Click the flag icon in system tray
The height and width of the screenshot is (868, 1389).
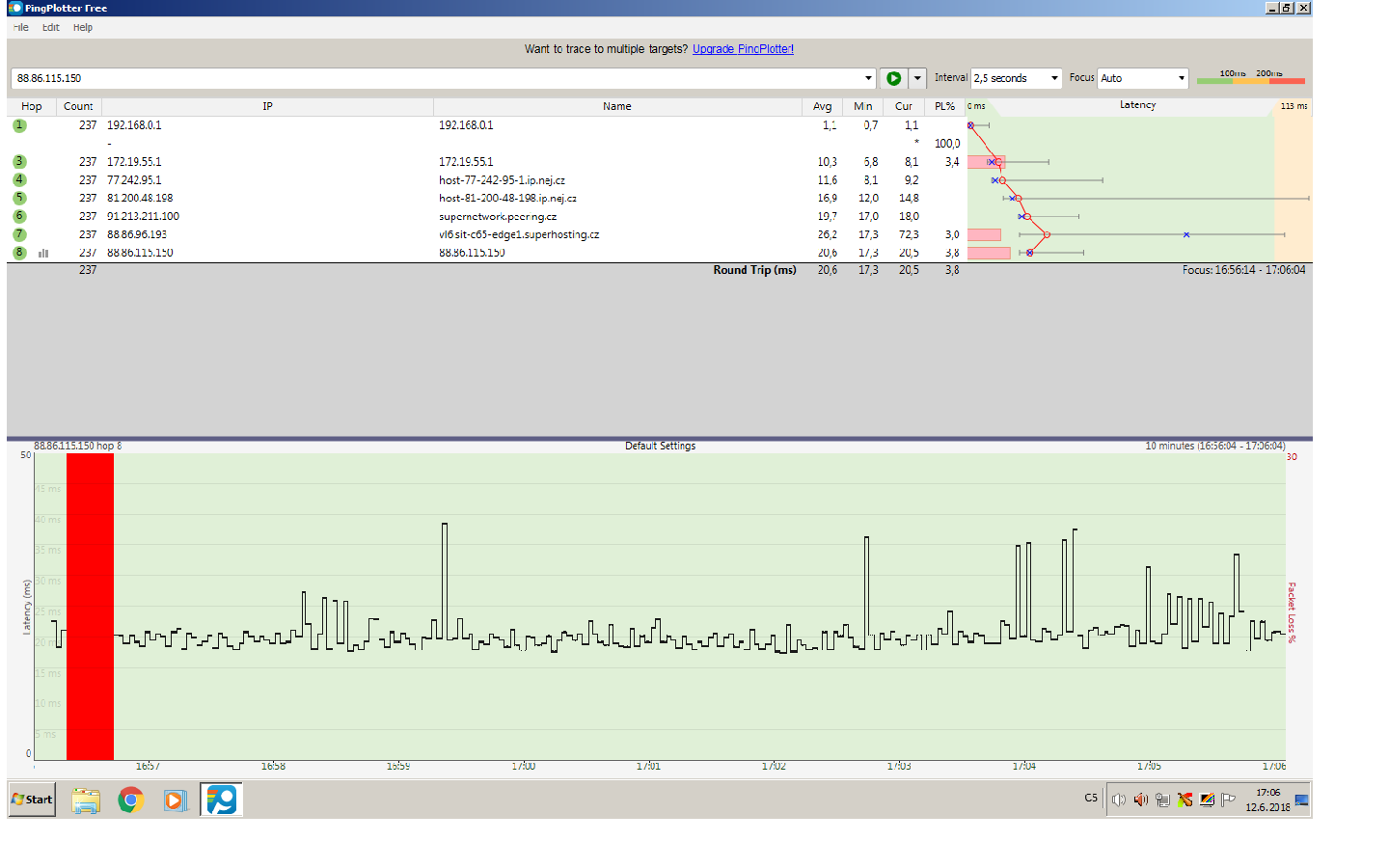(1228, 800)
